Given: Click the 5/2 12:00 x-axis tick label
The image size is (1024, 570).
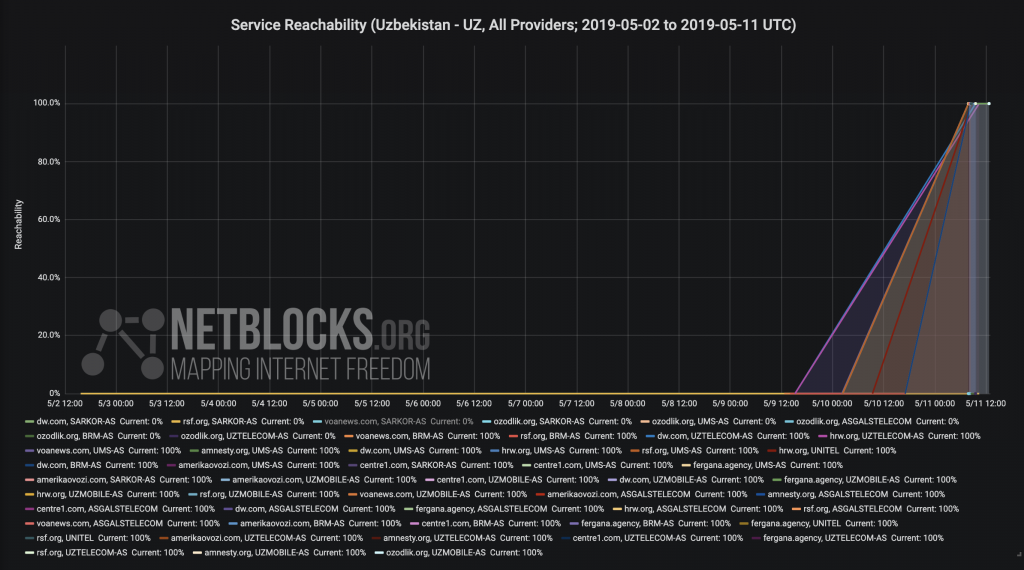Looking at the screenshot, I should click(65, 404).
